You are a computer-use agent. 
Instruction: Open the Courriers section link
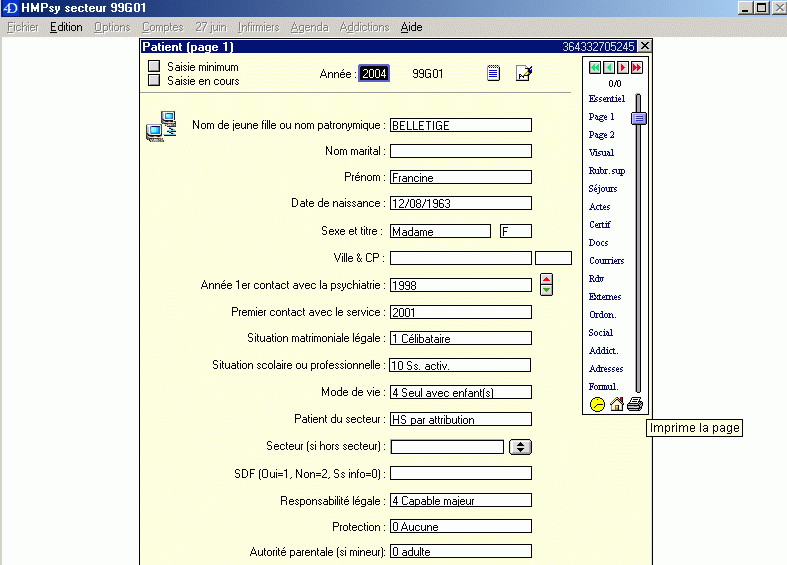[x=606, y=261]
